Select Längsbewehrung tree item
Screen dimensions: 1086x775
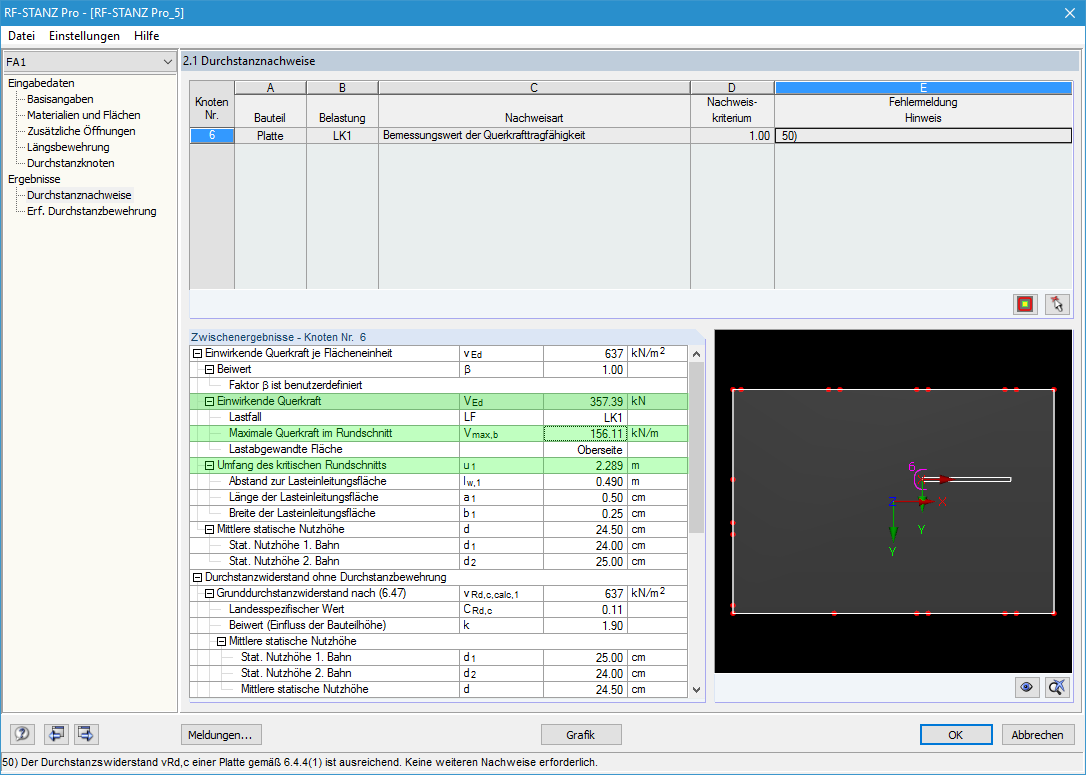[x=68, y=147]
